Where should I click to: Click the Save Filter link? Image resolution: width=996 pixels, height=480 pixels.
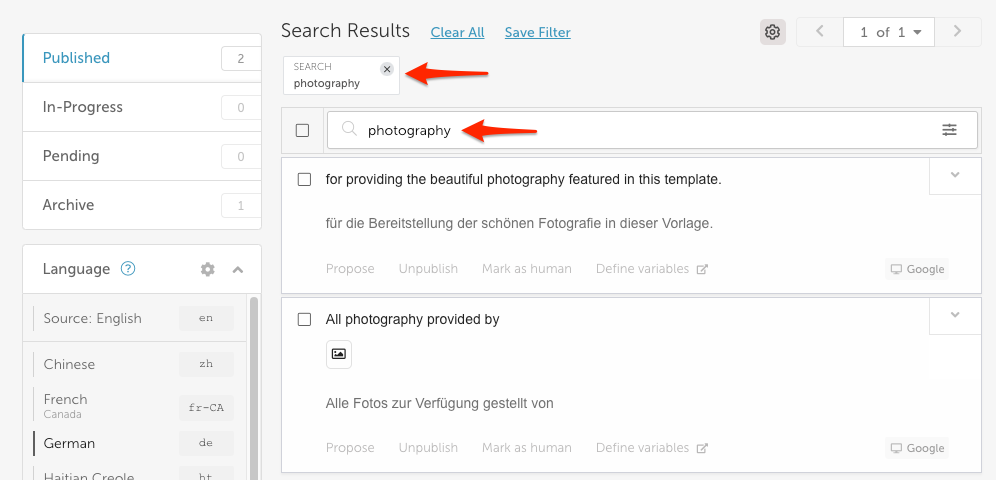coord(537,32)
